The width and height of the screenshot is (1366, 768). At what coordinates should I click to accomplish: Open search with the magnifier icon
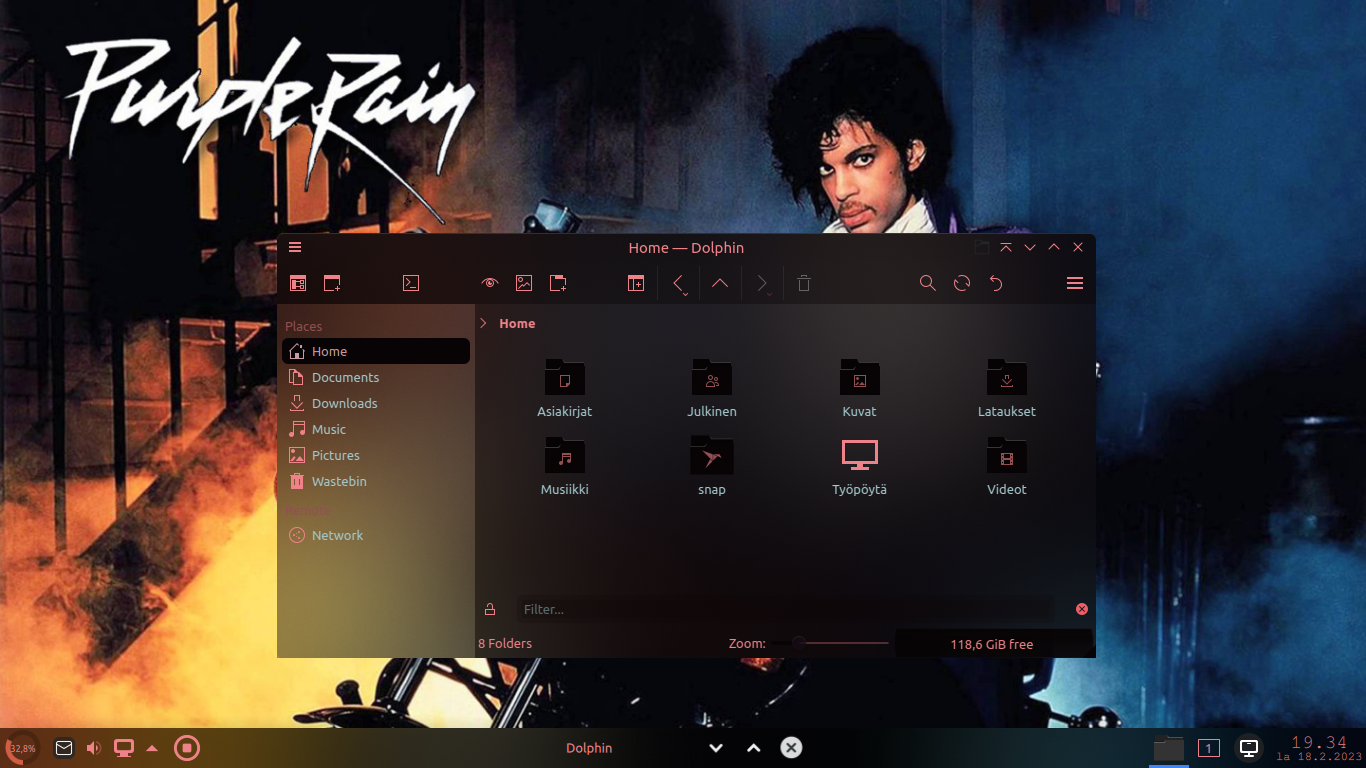click(928, 283)
